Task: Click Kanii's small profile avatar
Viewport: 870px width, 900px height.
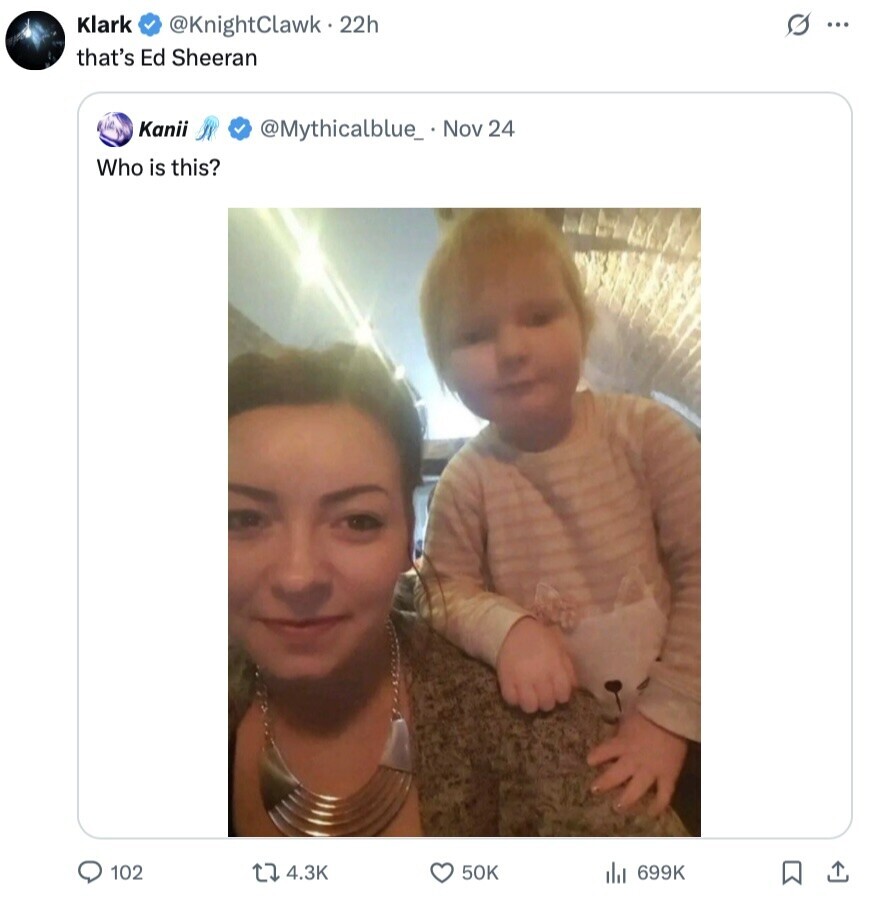Action: pos(114,129)
